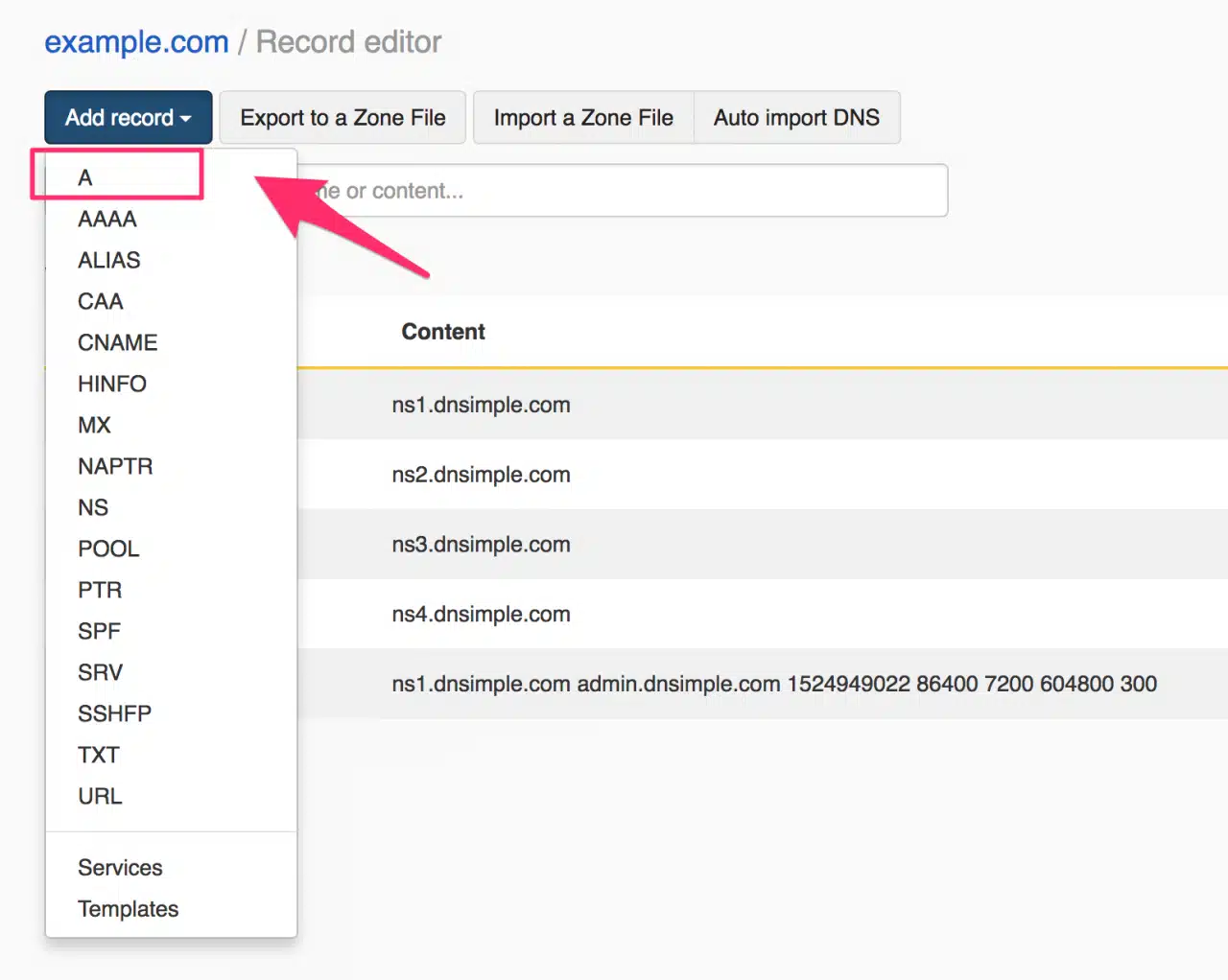Select PTR from the dropdown list
This screenshot has height=980, width=1228.
click(x=171, y=590)
